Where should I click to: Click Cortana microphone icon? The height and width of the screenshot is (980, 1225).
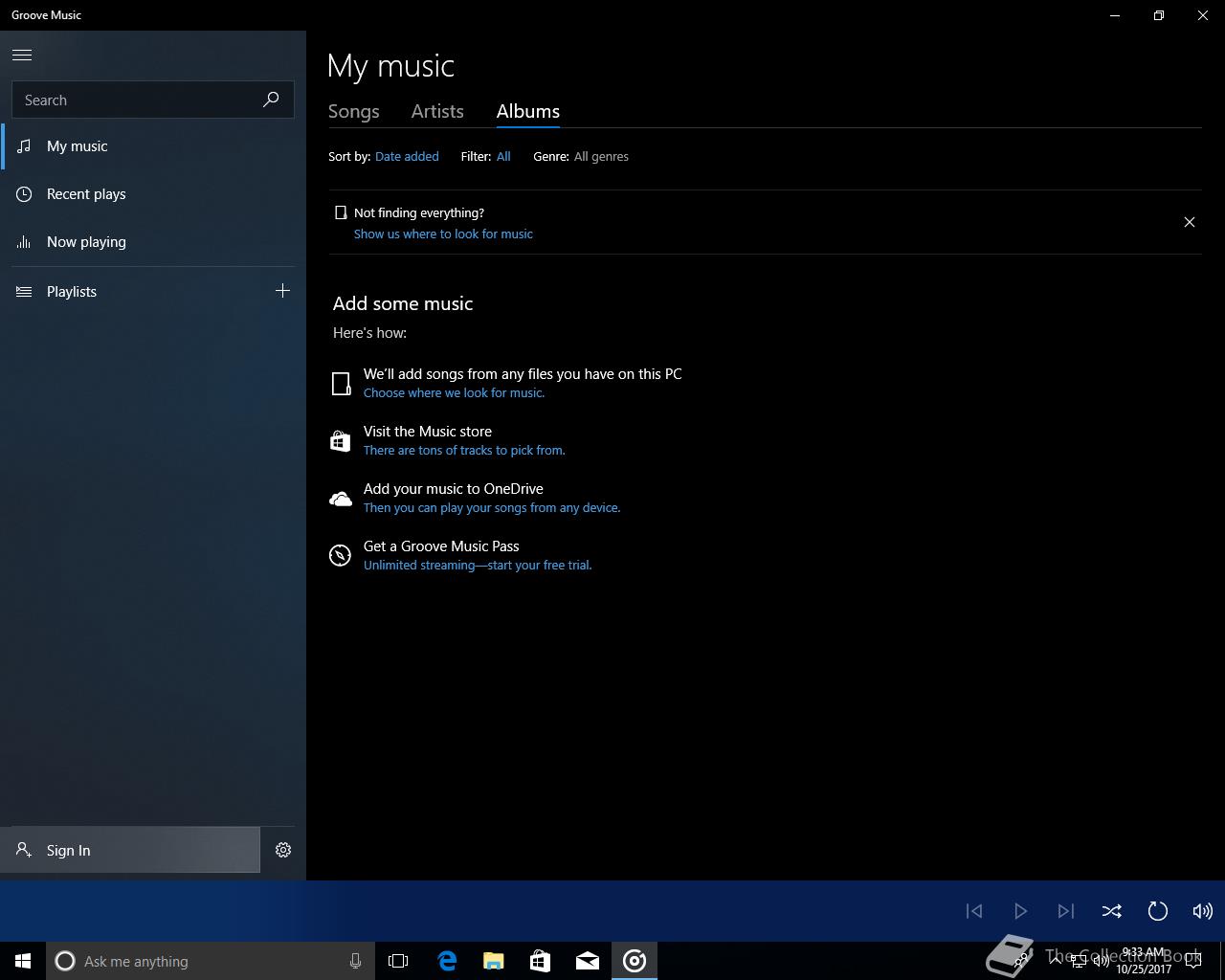click(x=355, y=961)
